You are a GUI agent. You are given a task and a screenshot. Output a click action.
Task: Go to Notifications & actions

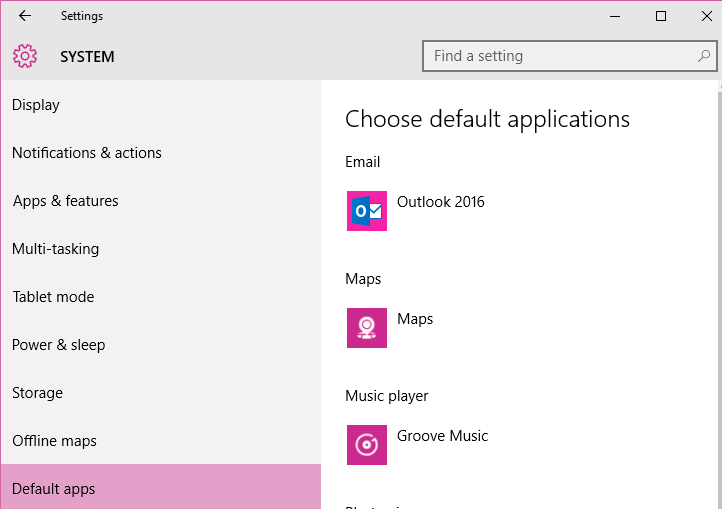point(86,153)
